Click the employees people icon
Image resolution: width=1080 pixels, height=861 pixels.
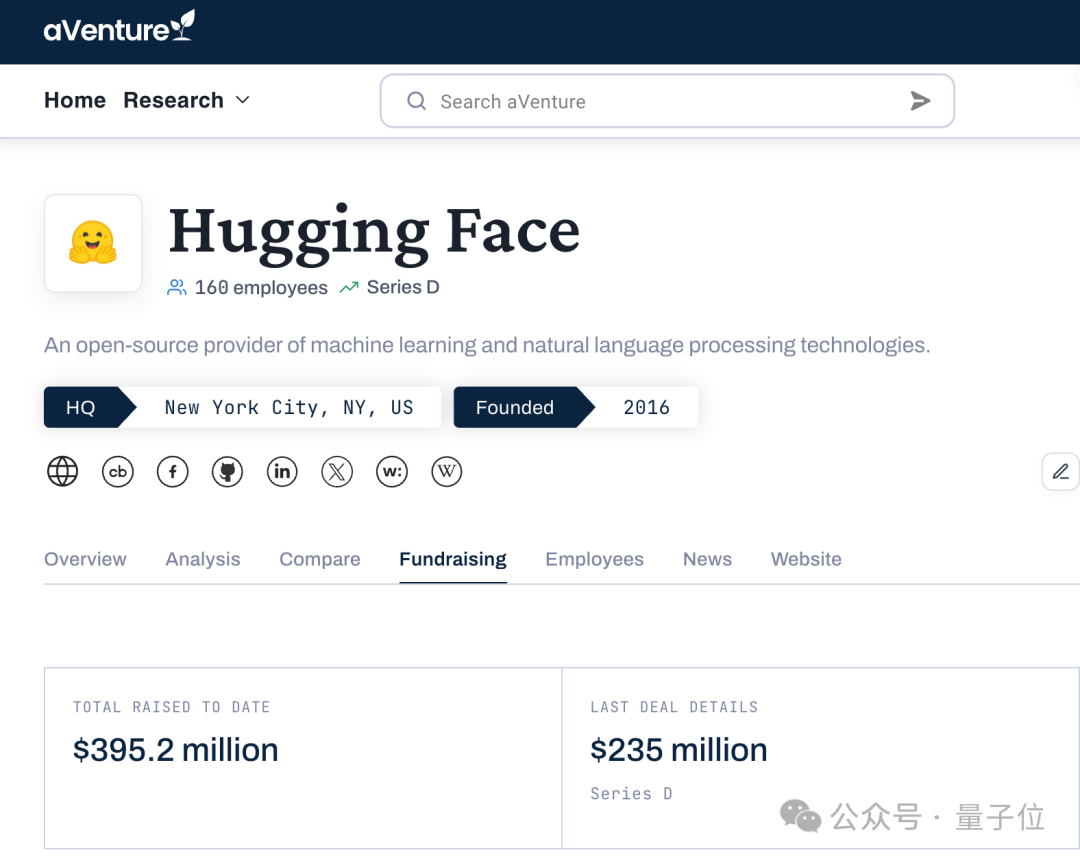point(177,287)
